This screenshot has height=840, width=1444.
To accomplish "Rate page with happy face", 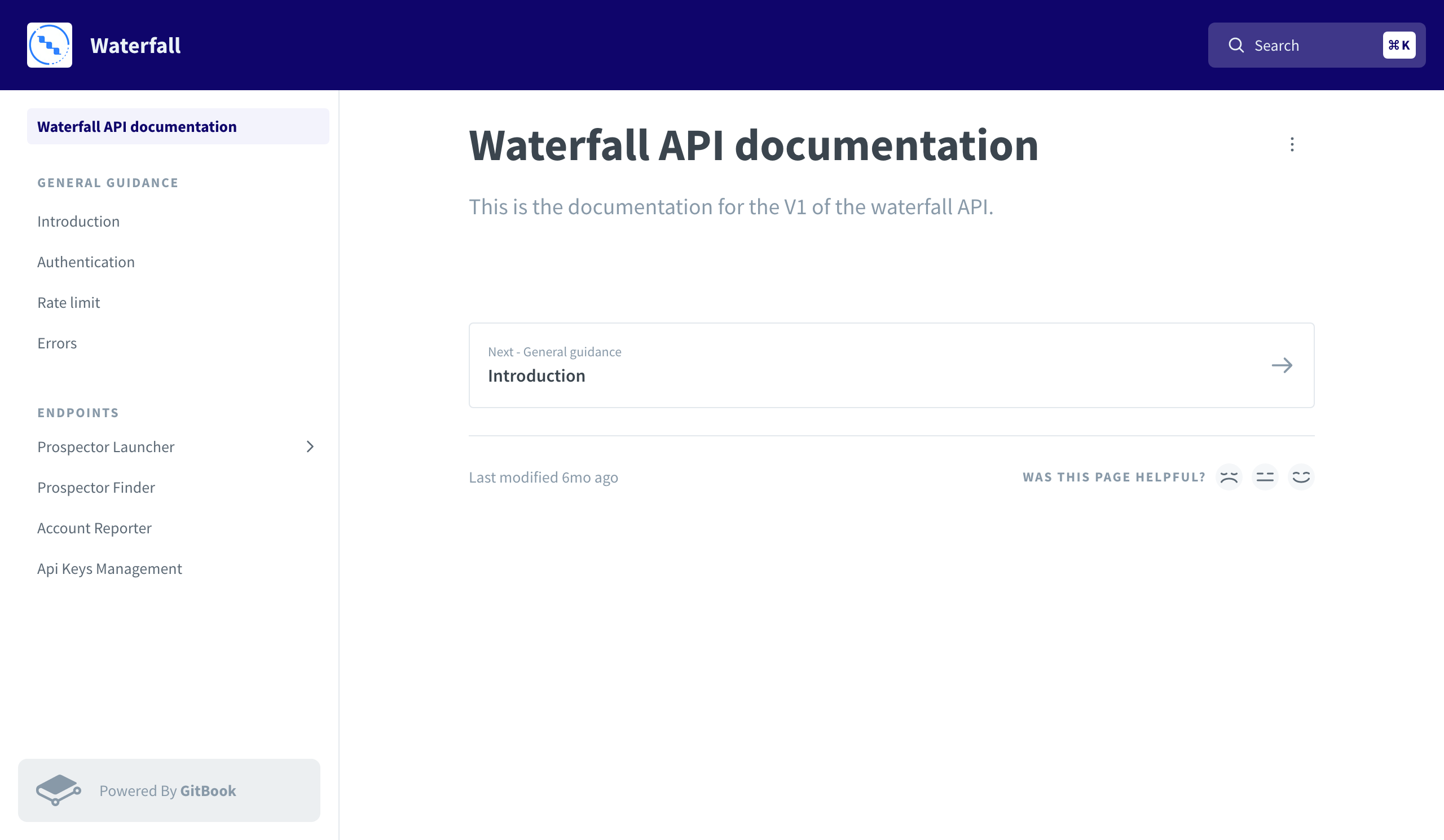I will point(1301,477).
